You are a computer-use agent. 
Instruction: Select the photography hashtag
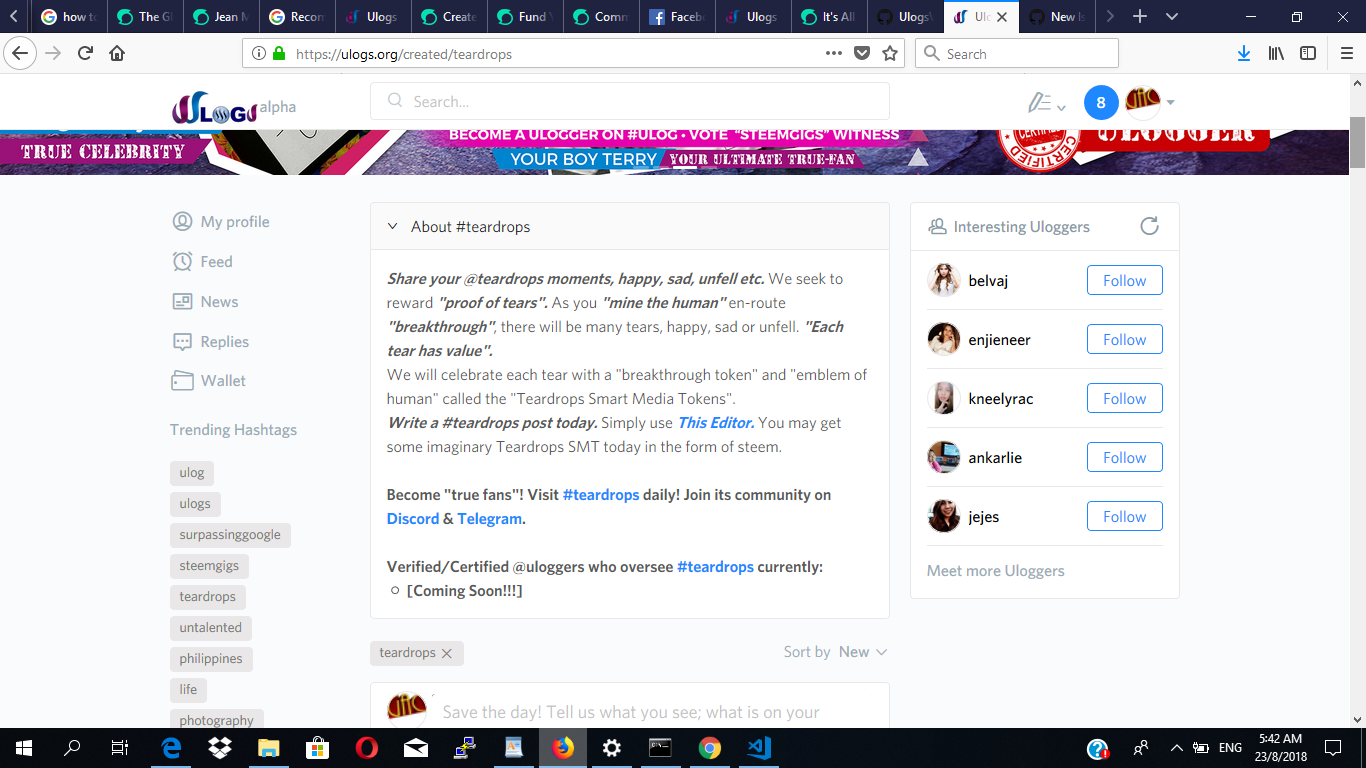[216, 719]
